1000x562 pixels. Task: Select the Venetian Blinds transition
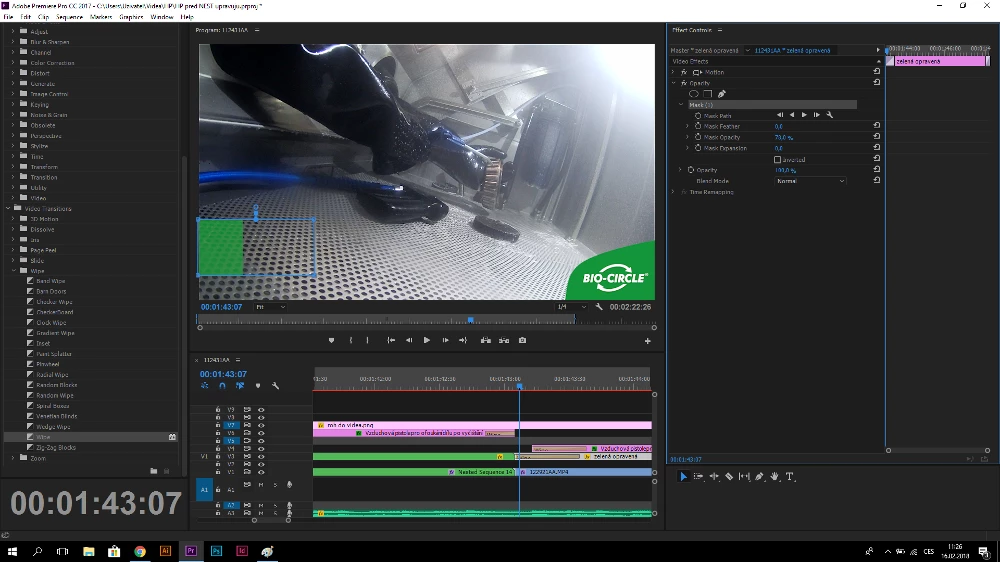57,416
